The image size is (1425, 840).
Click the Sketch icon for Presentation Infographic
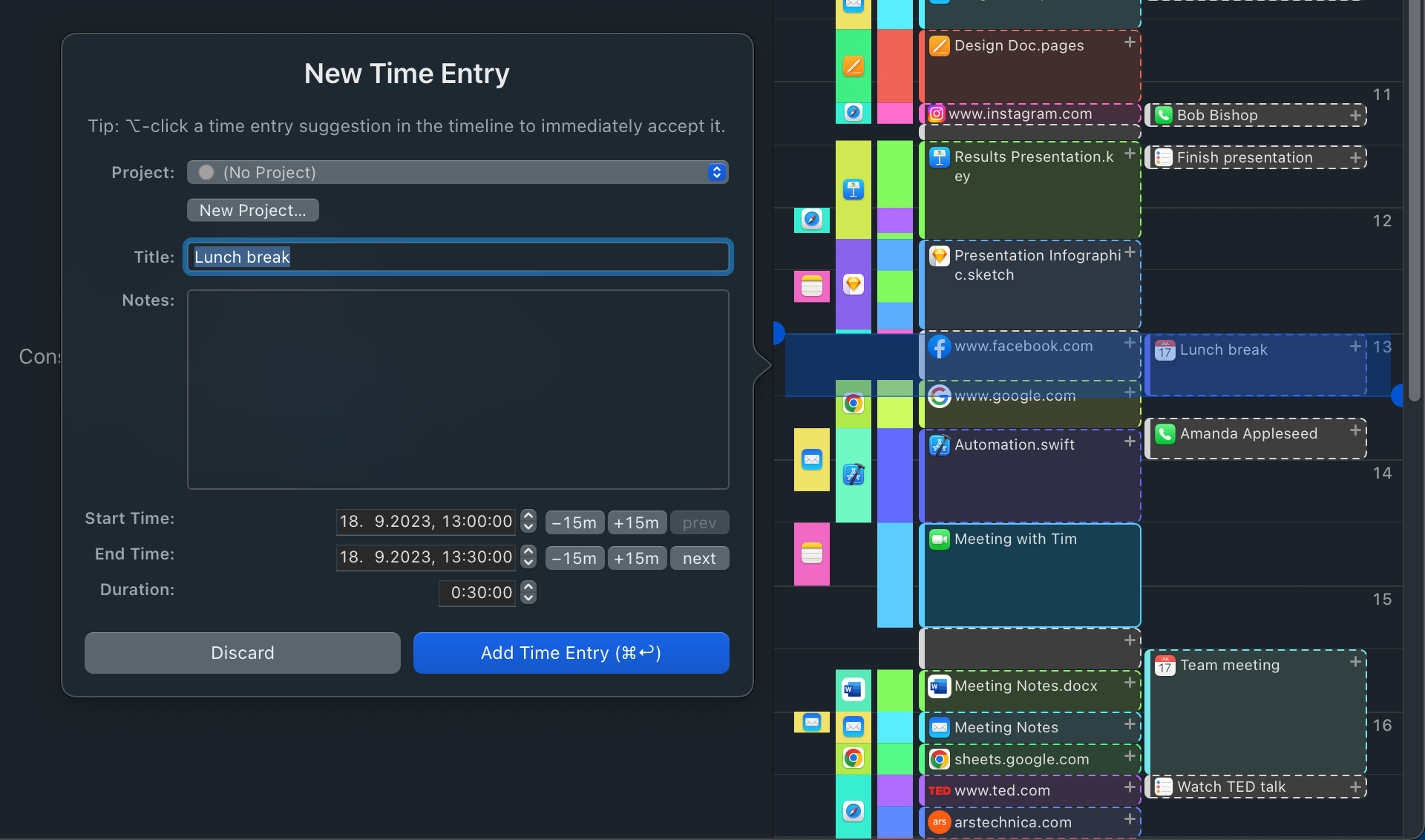(x=939, y=256)
